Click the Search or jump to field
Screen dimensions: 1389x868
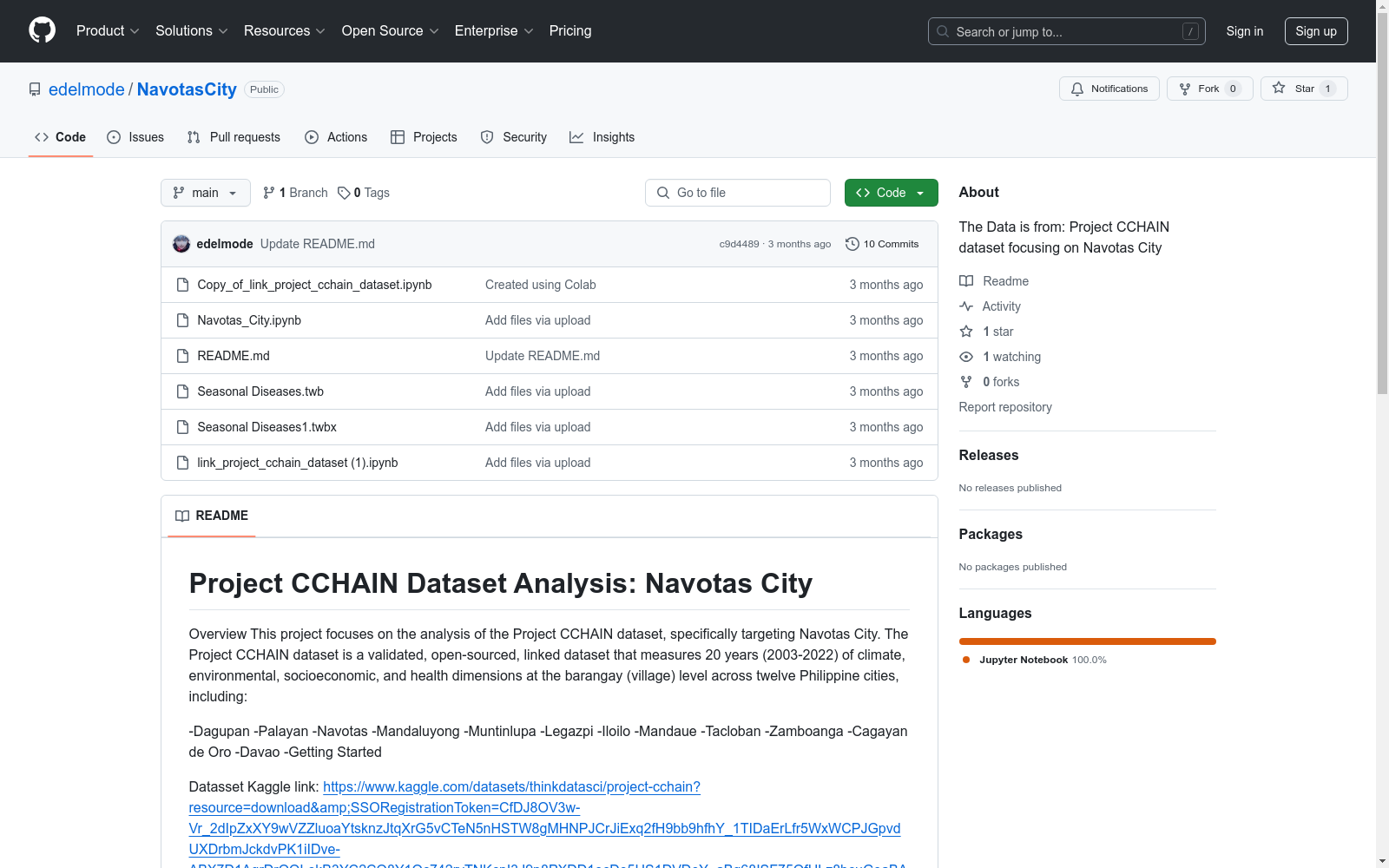click(x=1067, y=31)
